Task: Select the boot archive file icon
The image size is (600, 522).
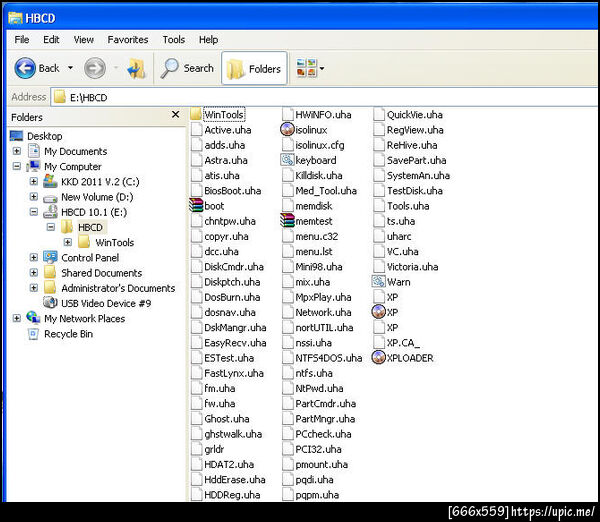Action: (x=196, y=206)
